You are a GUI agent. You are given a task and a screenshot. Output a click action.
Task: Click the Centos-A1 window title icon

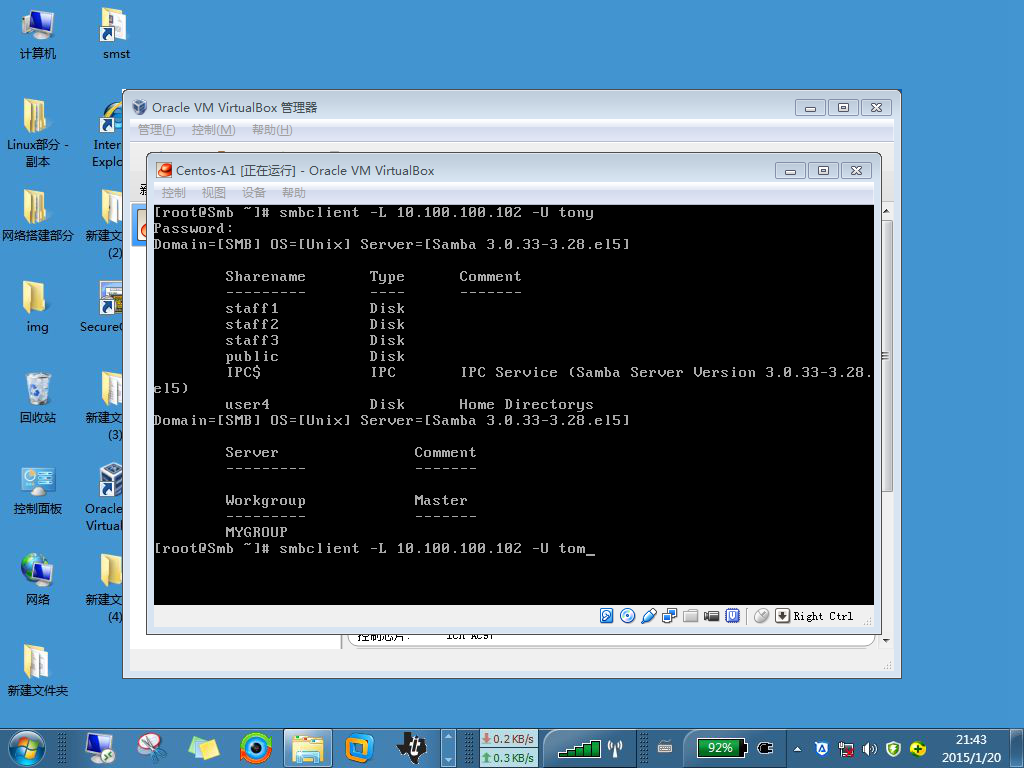(x=165, y=170)
